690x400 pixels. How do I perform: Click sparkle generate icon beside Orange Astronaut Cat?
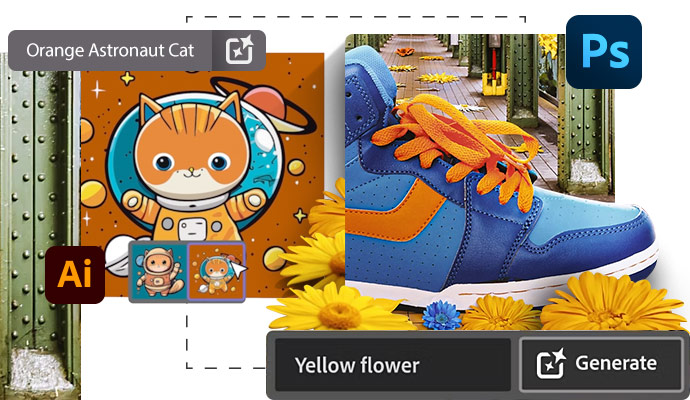239,50
